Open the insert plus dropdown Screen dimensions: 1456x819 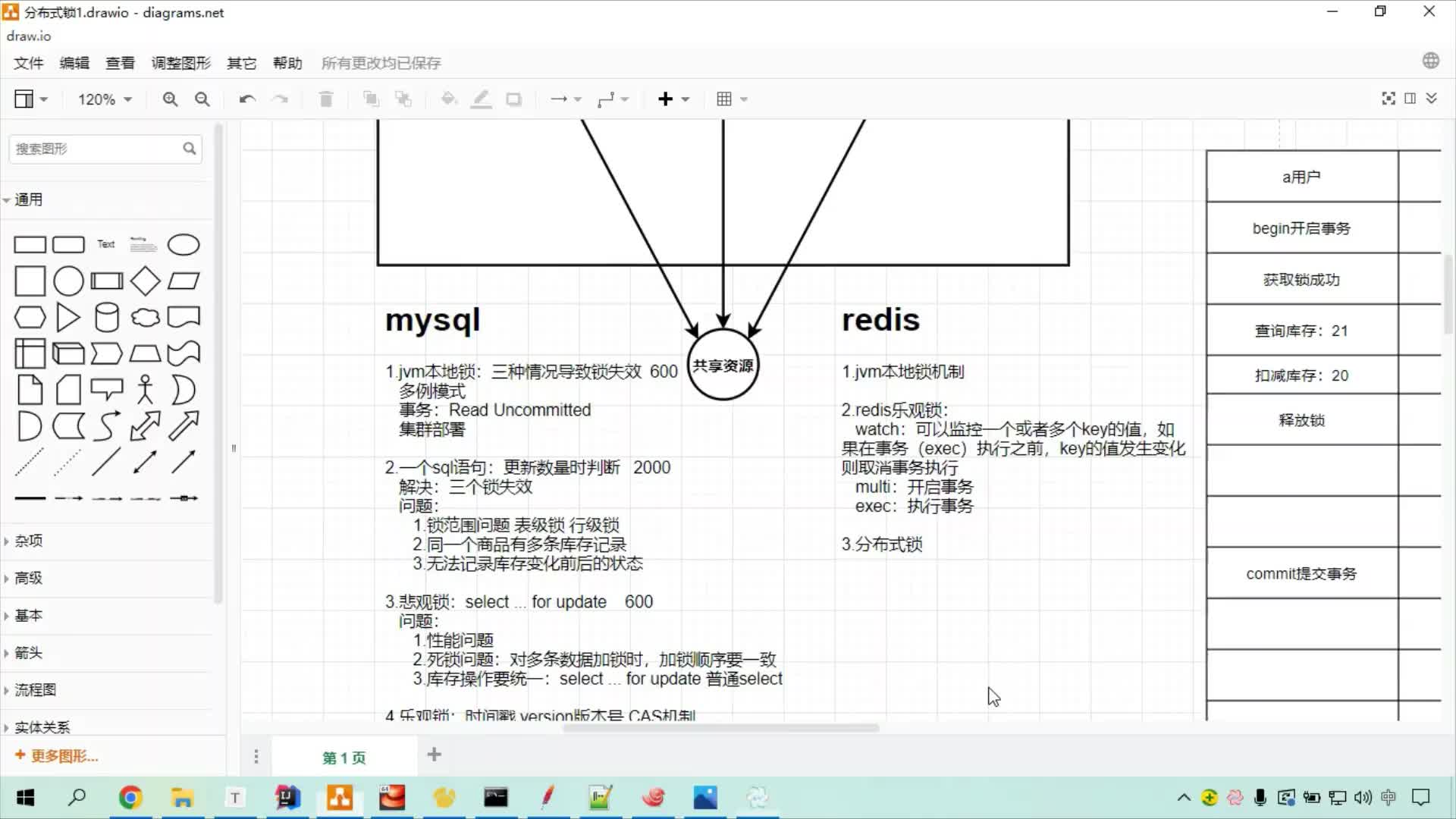point(673,99)
